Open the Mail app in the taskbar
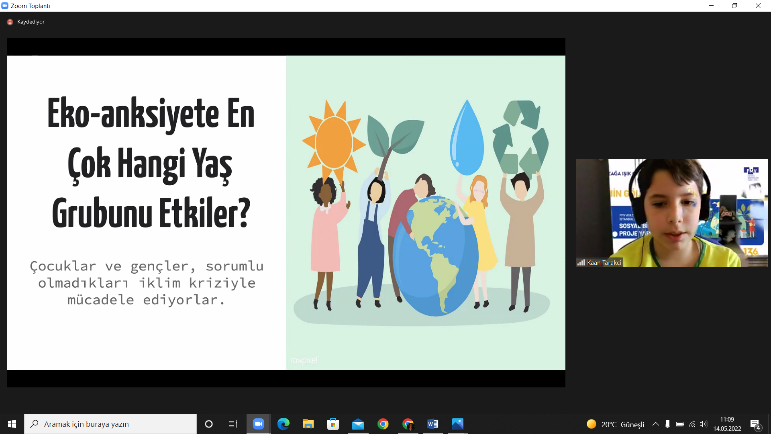Image resolution: width=771 pixels, height=434 pixels. (358, 424)
